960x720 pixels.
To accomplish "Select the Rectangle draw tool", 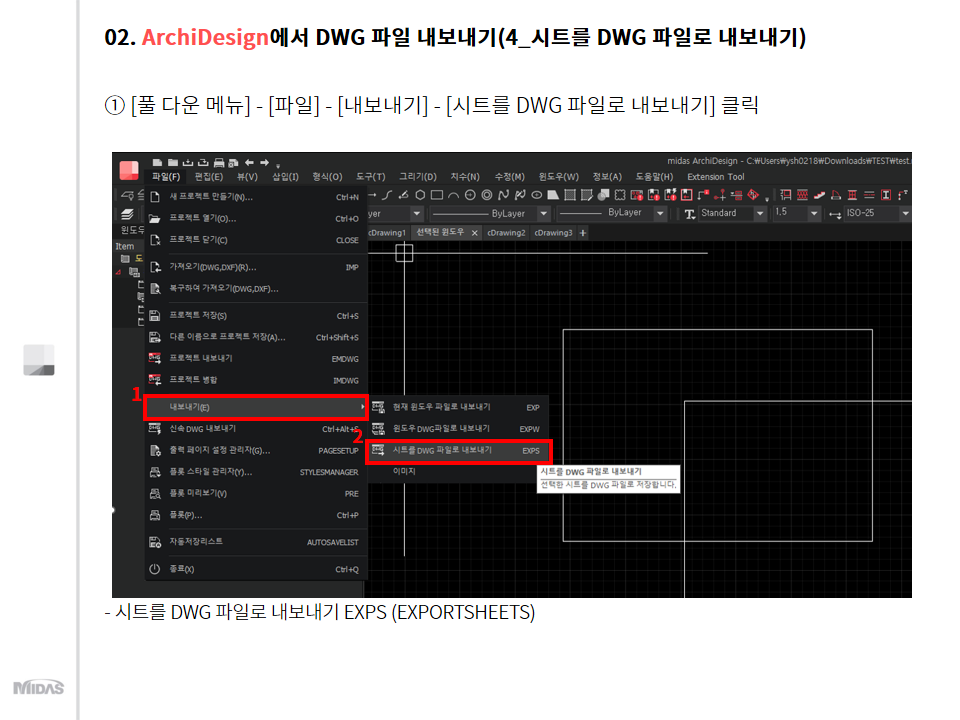I will 437,195.
